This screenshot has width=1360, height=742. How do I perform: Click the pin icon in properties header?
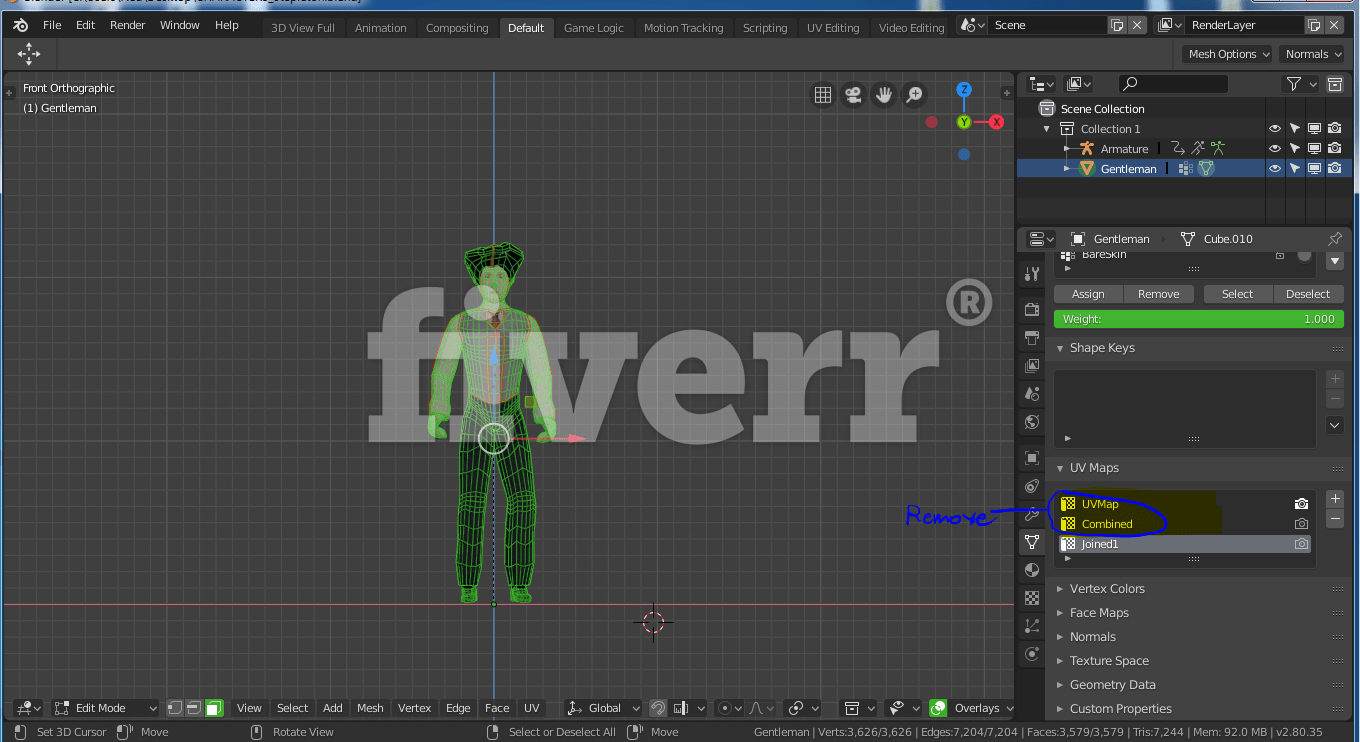pyautogui.click(x=1335, y=239)
